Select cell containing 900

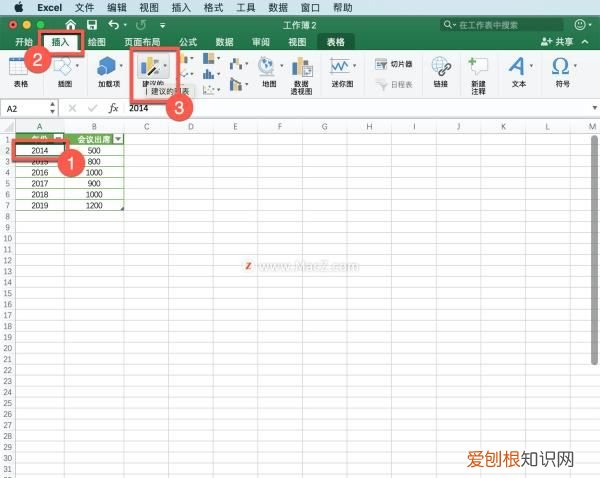click(x=94, y=184)
